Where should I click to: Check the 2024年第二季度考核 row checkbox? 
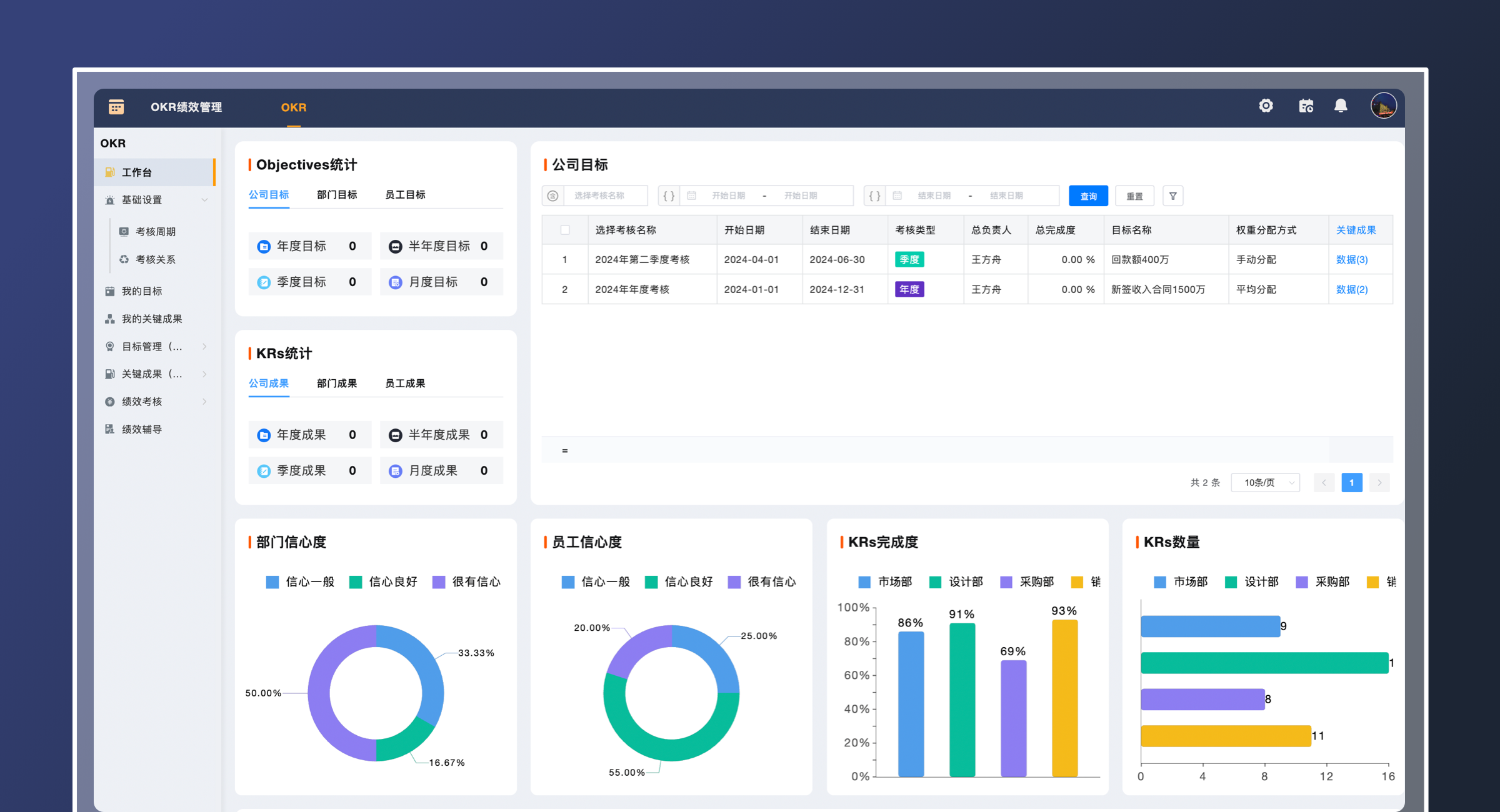coord(565,259)
